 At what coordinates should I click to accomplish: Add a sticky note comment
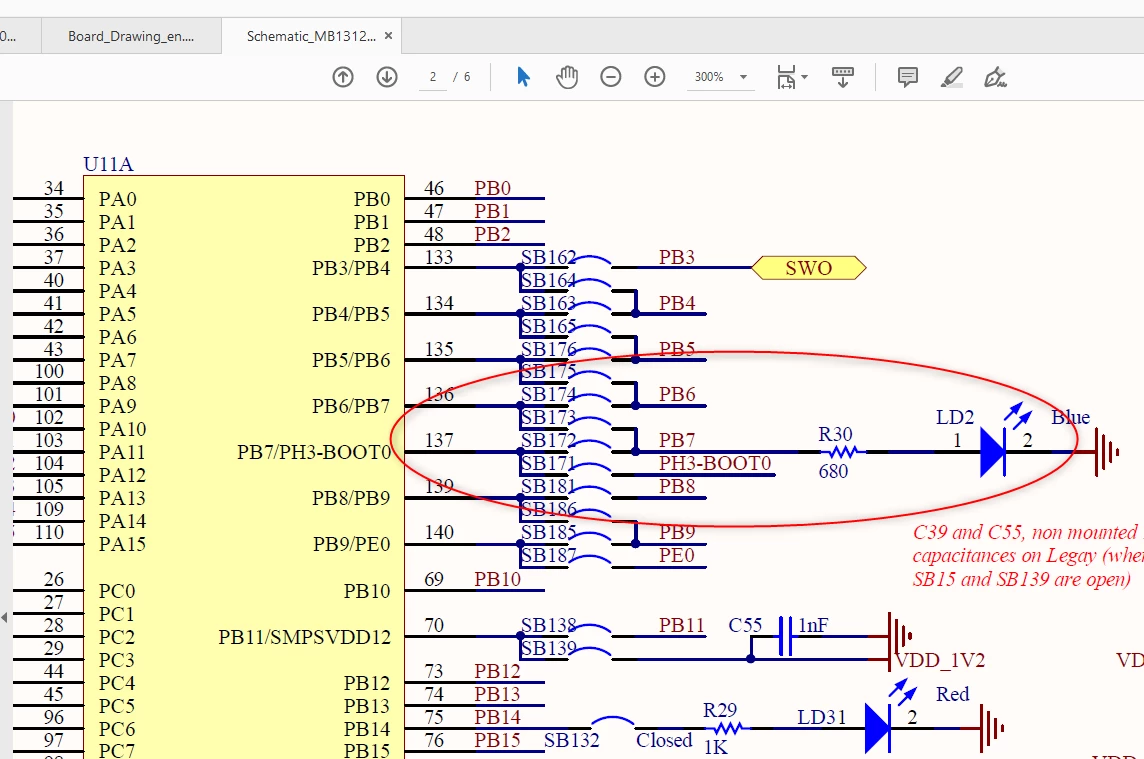908,77
